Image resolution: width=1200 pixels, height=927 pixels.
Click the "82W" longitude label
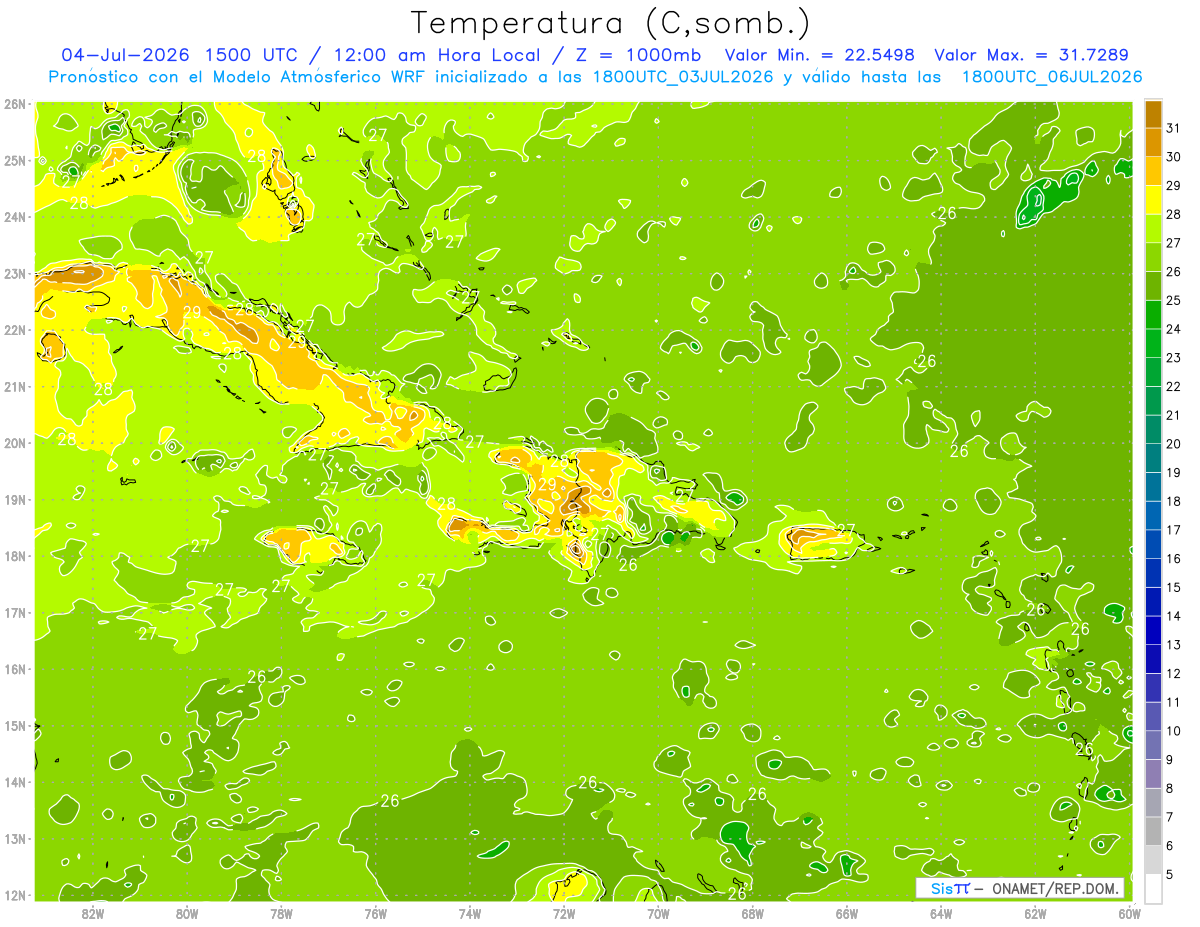pyautogui.click(x=93, y=913)
